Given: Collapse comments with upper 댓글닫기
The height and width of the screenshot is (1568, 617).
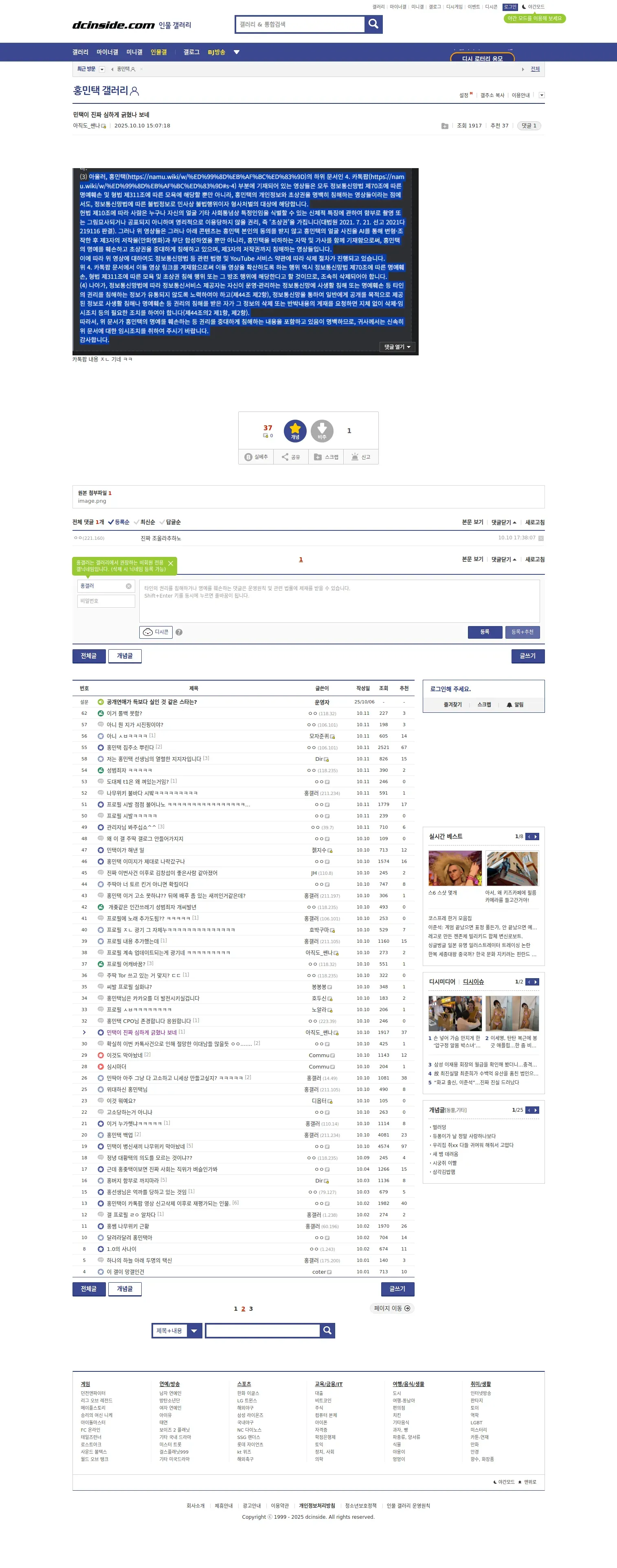Looking at the screenshot, I should point(504,522).
